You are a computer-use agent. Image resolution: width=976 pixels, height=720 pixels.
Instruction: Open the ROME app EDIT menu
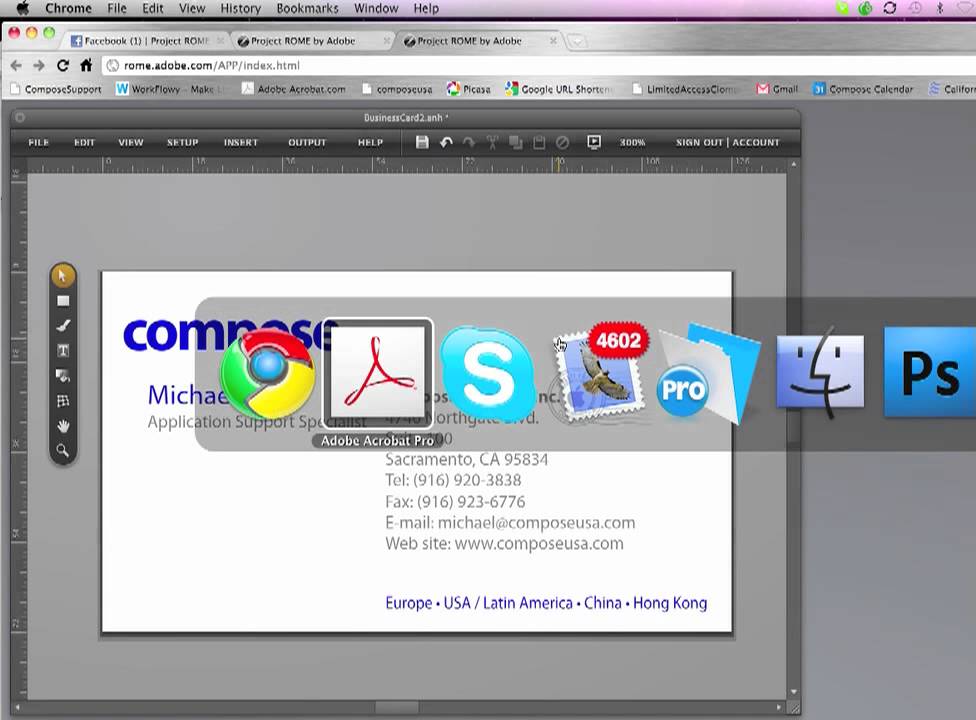pyautogui.click(x=85, y=143)
